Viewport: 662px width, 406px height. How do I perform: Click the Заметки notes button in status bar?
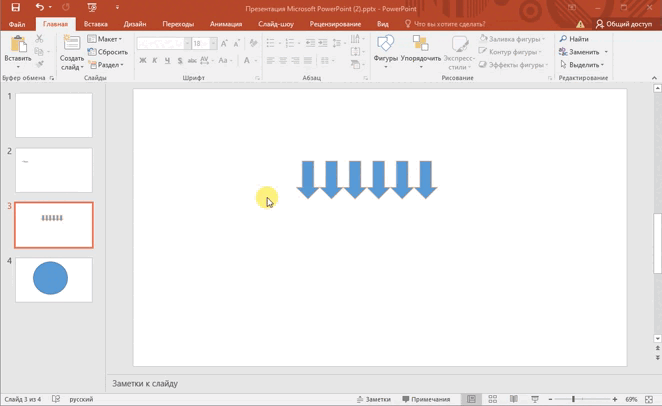(374, 399)
